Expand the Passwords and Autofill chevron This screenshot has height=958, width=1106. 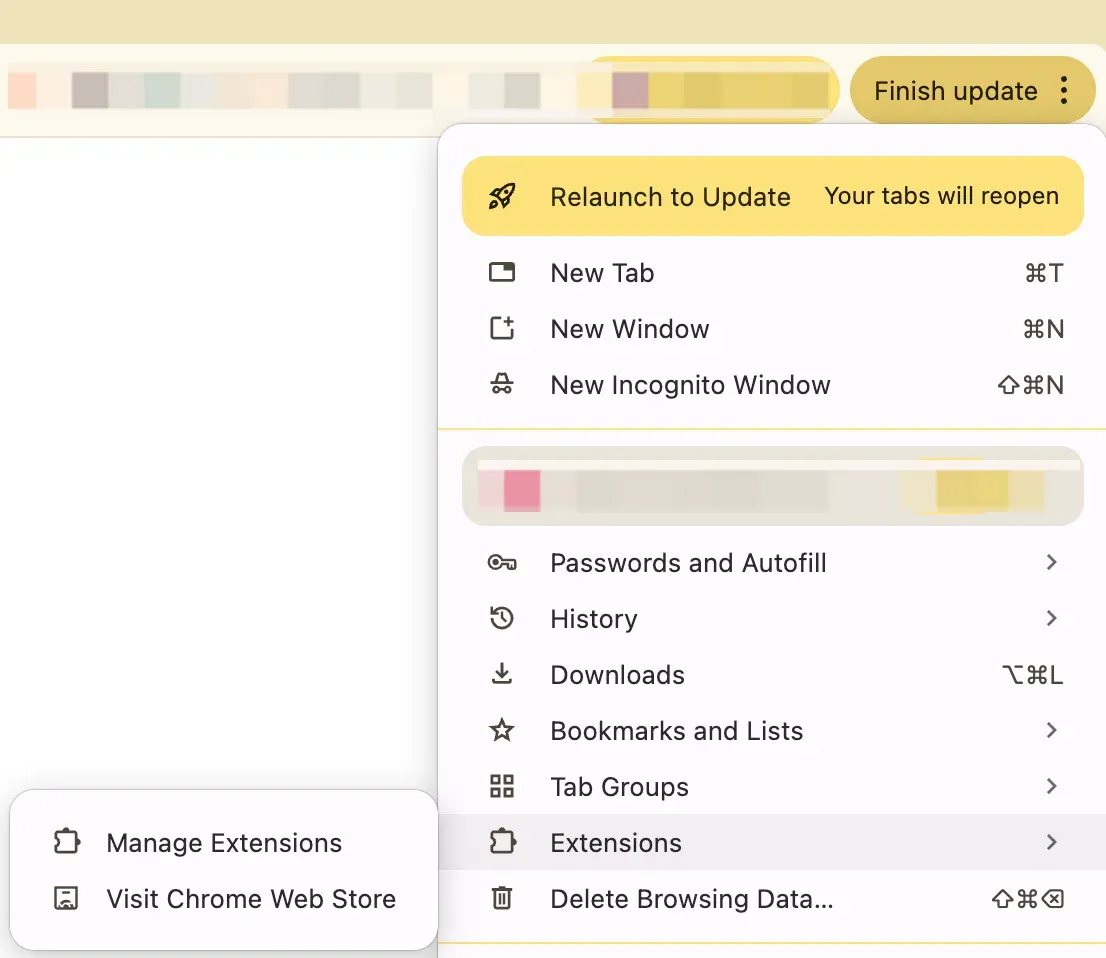click(1052, 562)
